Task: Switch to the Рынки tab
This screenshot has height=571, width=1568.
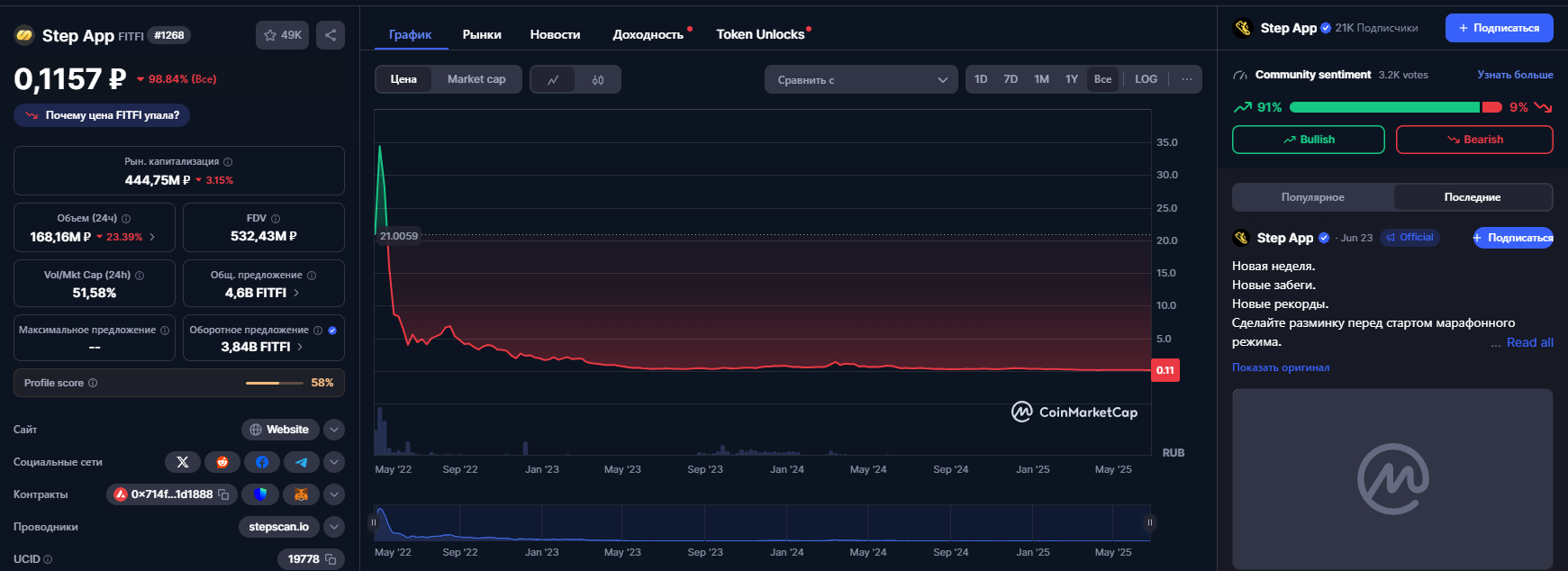Action: click(x=482, y=34)
